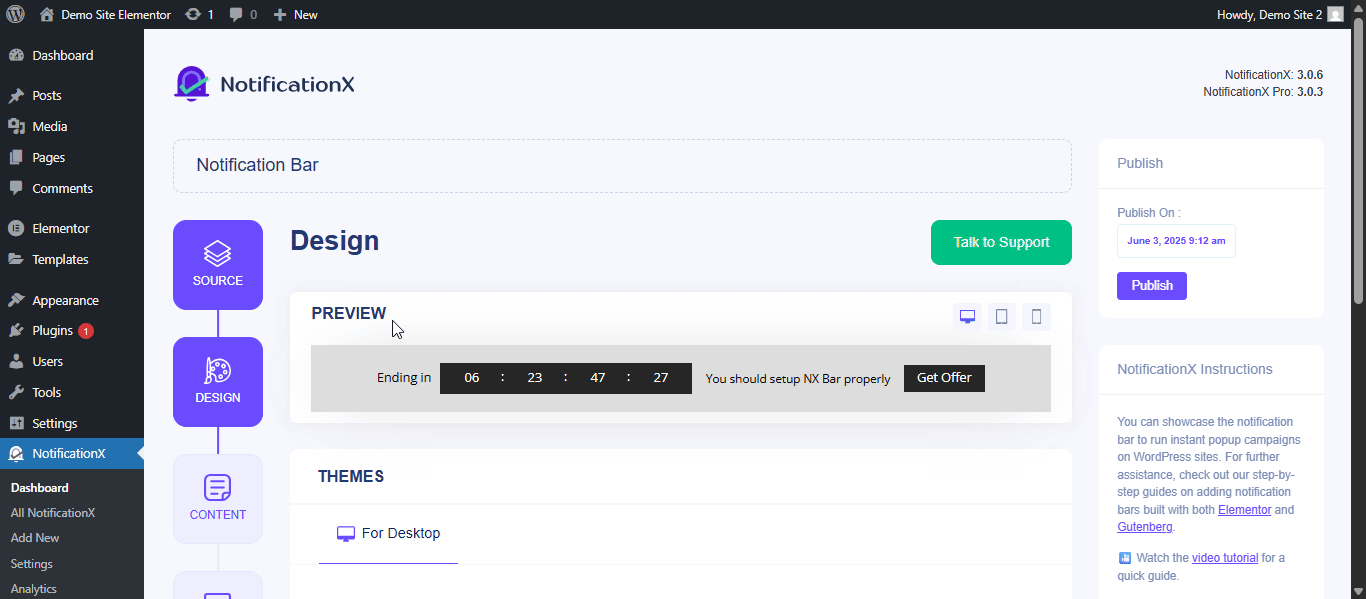The image size is (1366, 599).
Task: Click the Appearance paintbrush icon
Action: 16,300
